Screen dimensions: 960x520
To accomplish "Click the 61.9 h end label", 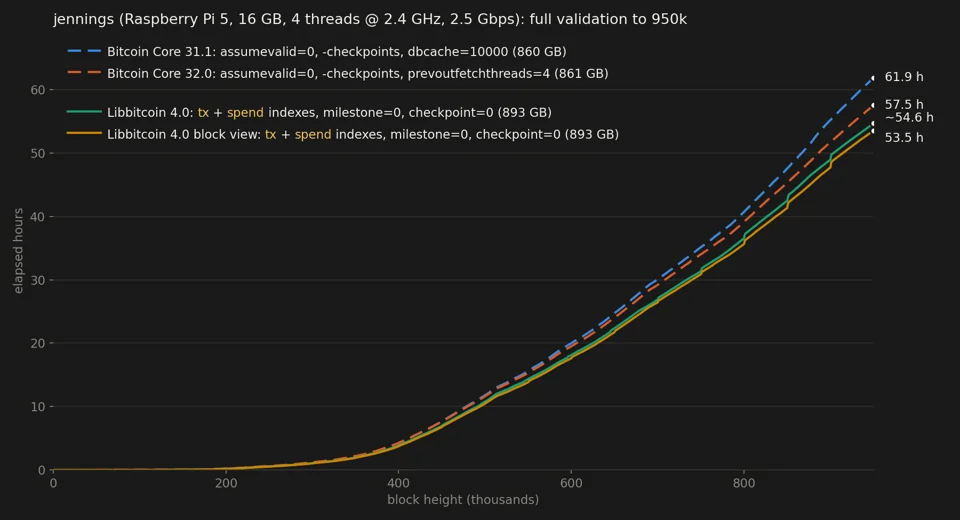I will [904, 77].
